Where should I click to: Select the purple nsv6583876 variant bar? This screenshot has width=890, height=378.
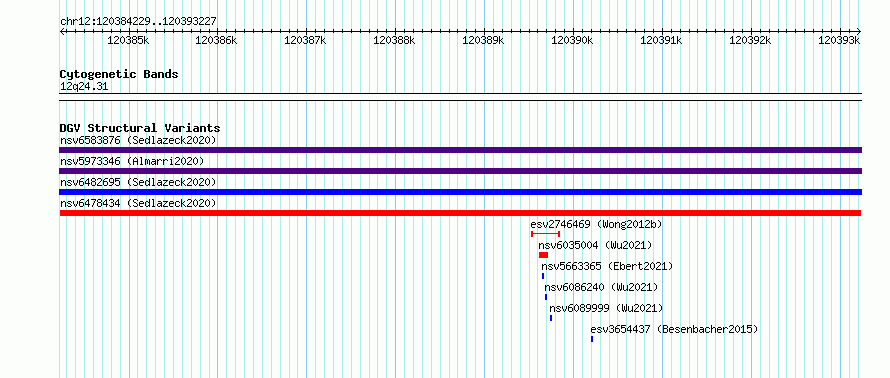pyautogui.click(x=460, y=150)
